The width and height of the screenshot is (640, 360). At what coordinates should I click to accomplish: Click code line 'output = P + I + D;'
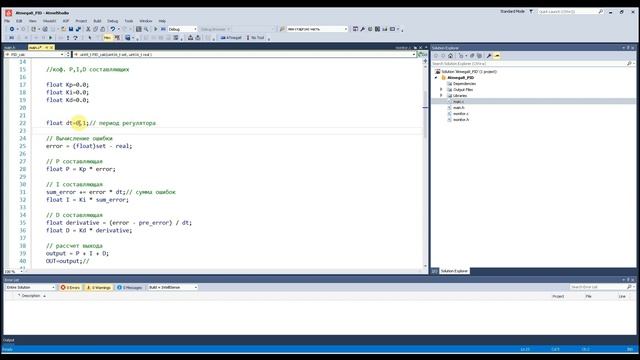[x=78, y=253]
